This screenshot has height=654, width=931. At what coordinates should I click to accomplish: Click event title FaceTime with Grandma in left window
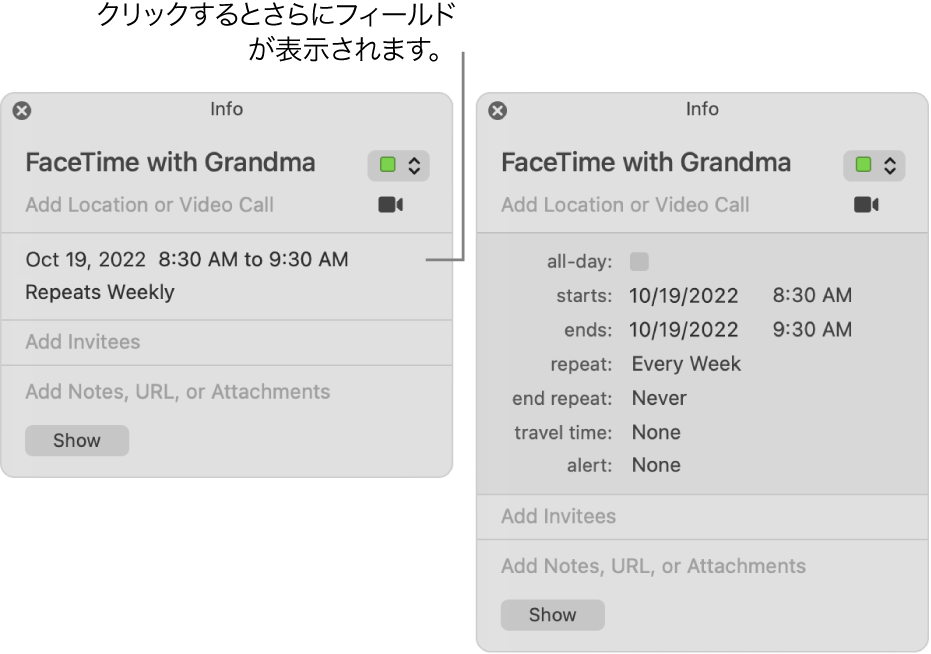coord(170,163)
